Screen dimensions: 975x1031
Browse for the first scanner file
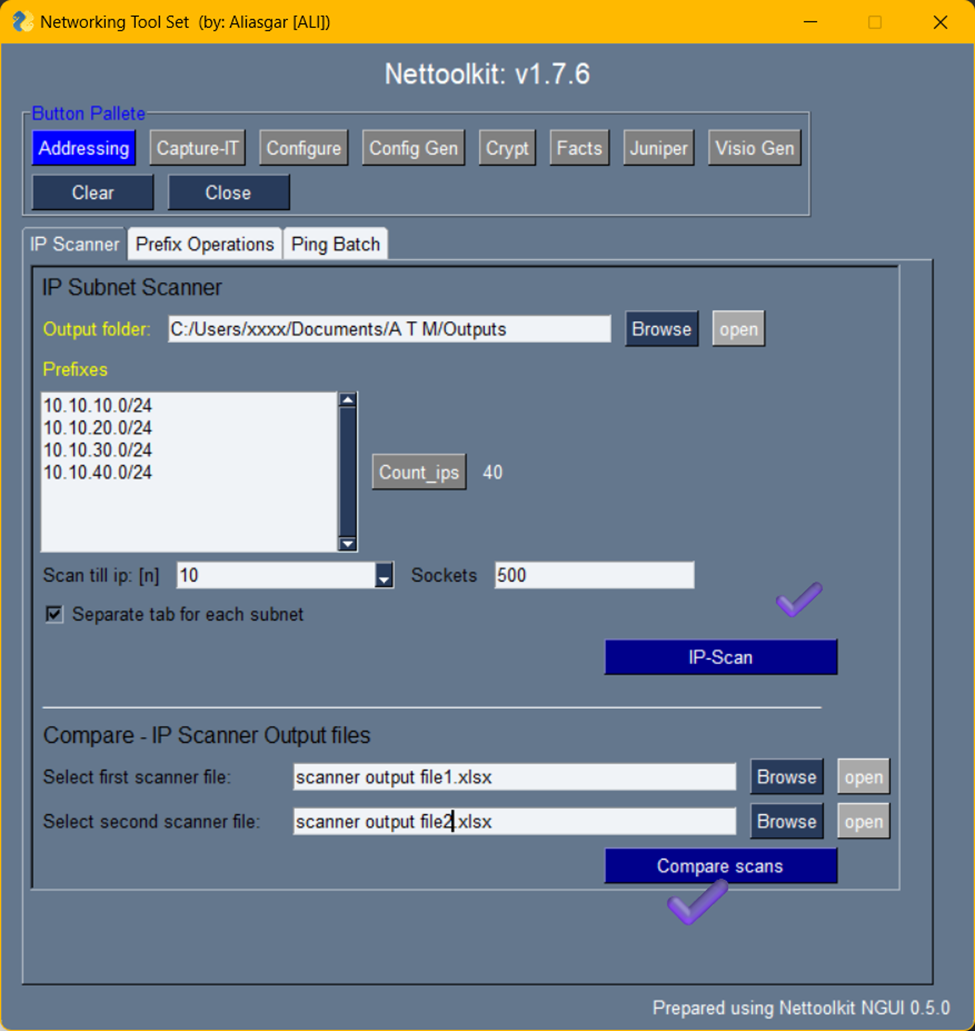(786, 777)
